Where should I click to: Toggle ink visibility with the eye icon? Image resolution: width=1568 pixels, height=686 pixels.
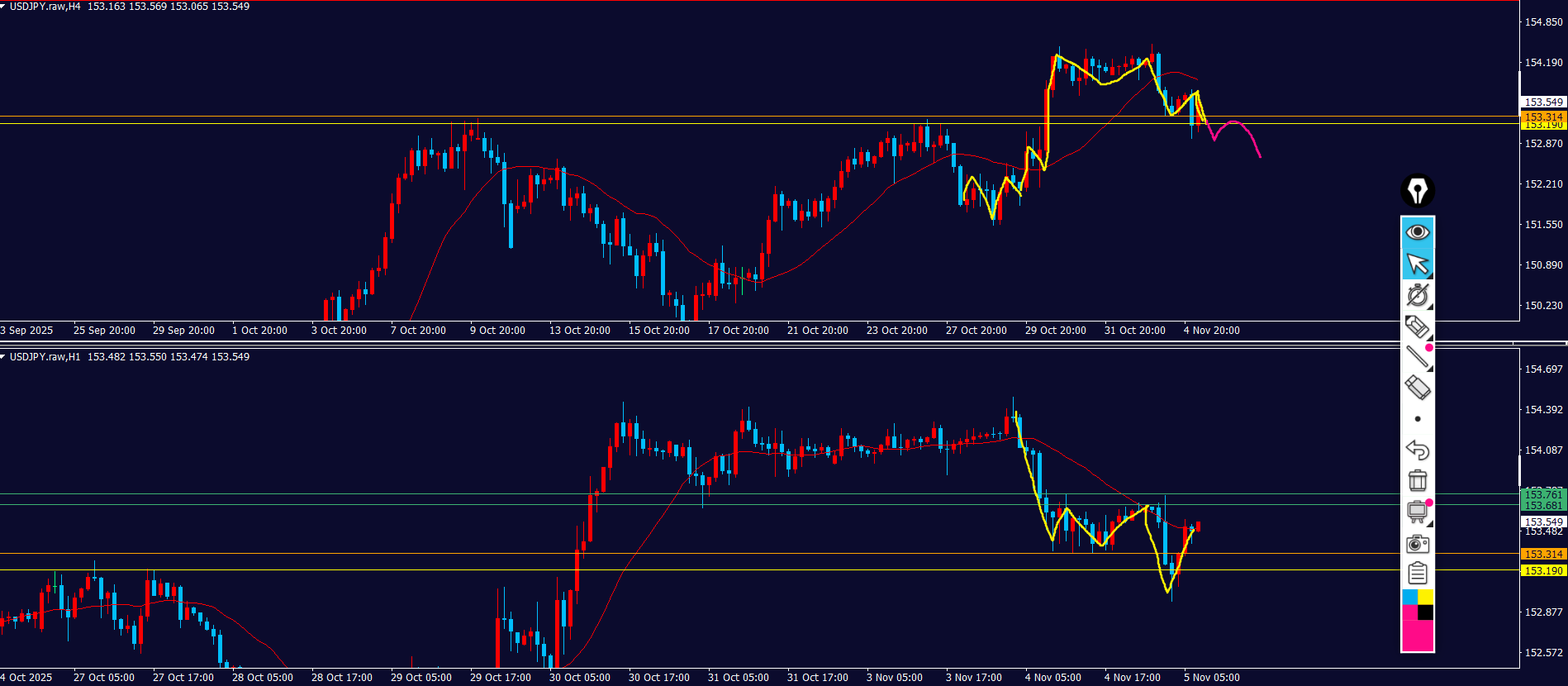tap(1418, 232)
